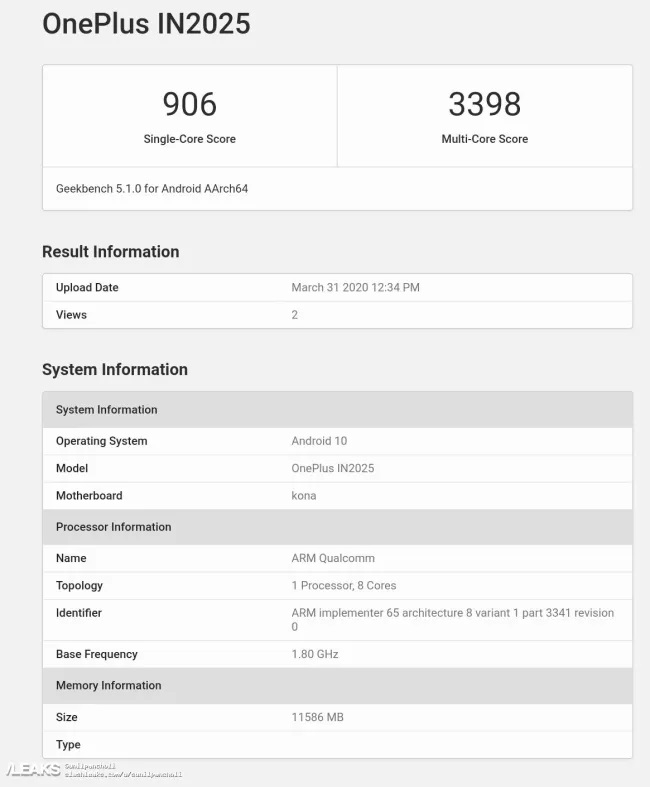Click the Upload Date label

point(87,288)
